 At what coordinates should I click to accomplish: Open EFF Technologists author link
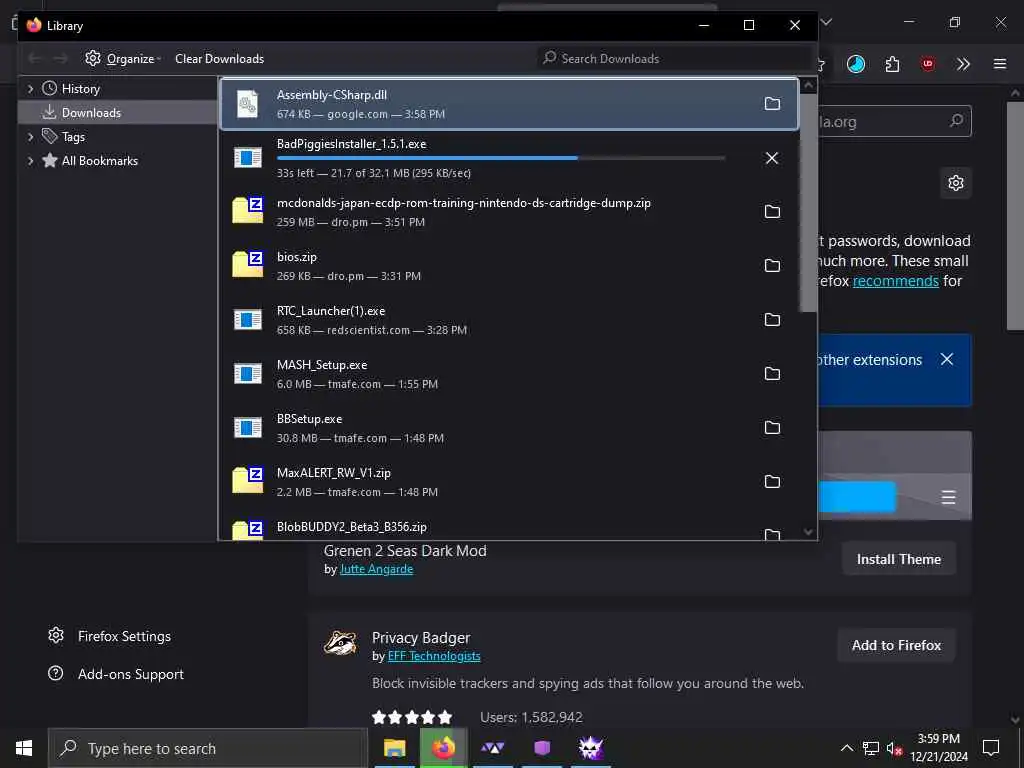click(434, 656)
